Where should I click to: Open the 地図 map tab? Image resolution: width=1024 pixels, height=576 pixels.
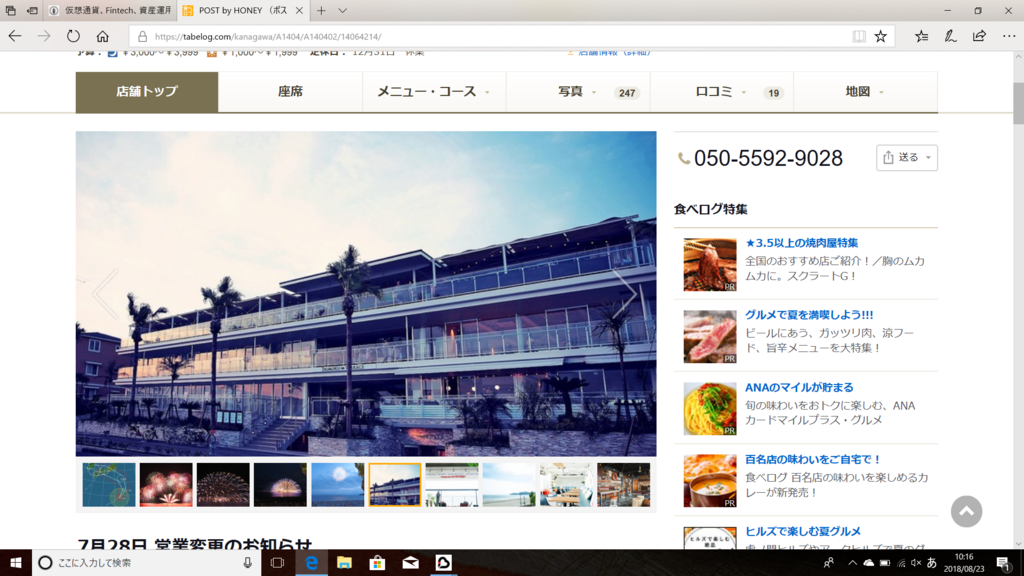(x=865, y=92)
